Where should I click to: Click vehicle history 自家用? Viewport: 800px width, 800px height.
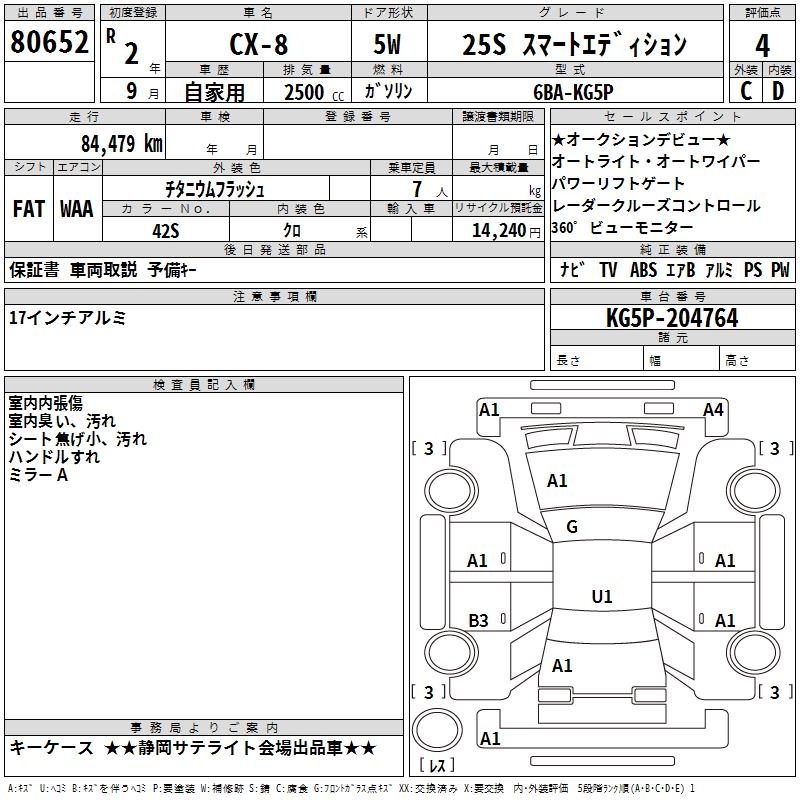(214, 92)
